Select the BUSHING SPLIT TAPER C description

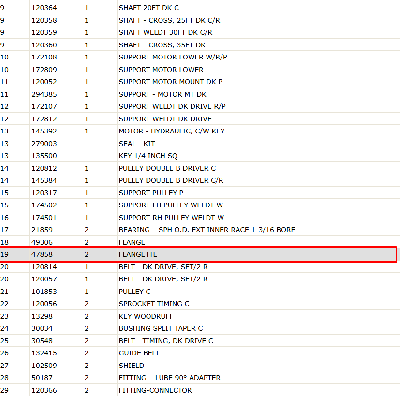(161, 328)
